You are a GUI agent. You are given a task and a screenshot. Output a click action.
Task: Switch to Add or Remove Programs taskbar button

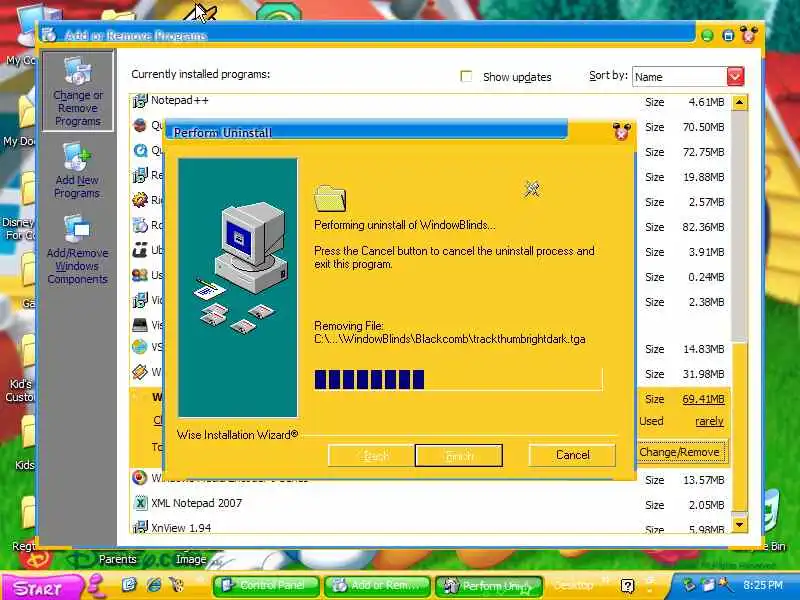(x=378, y=586)
